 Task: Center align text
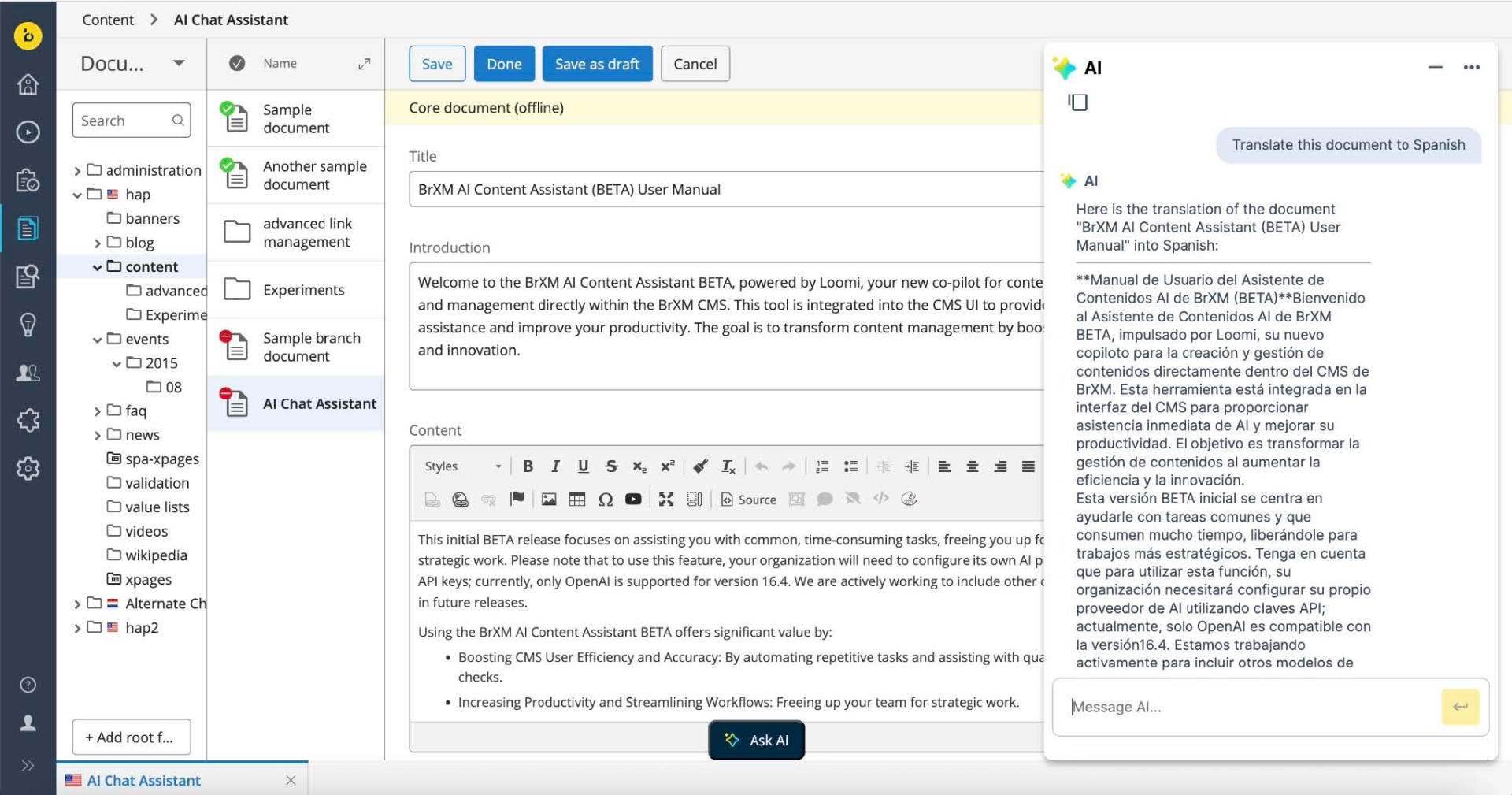pos(973,466)
